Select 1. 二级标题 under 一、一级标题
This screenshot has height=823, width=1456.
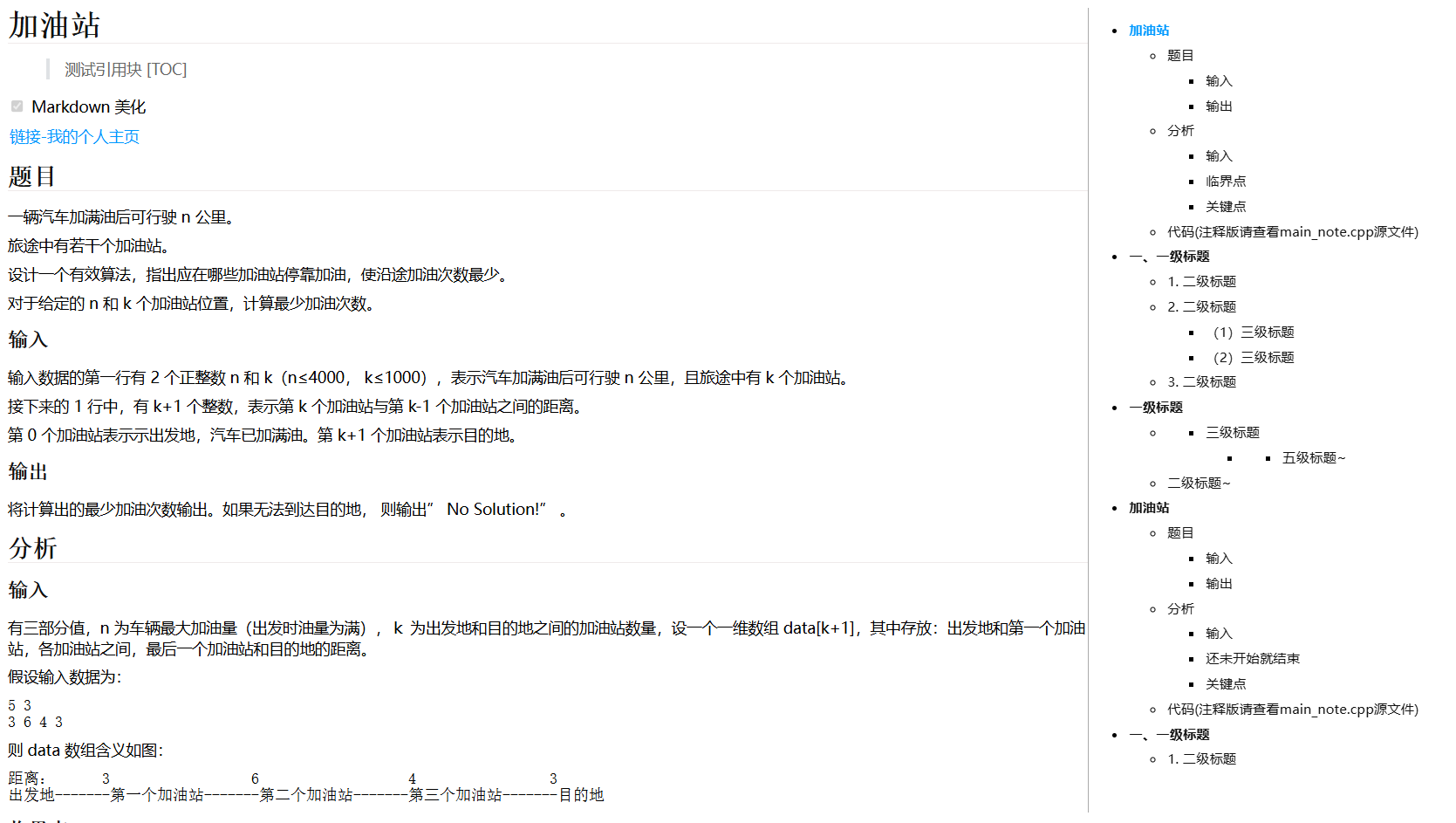coord(1201,281)
